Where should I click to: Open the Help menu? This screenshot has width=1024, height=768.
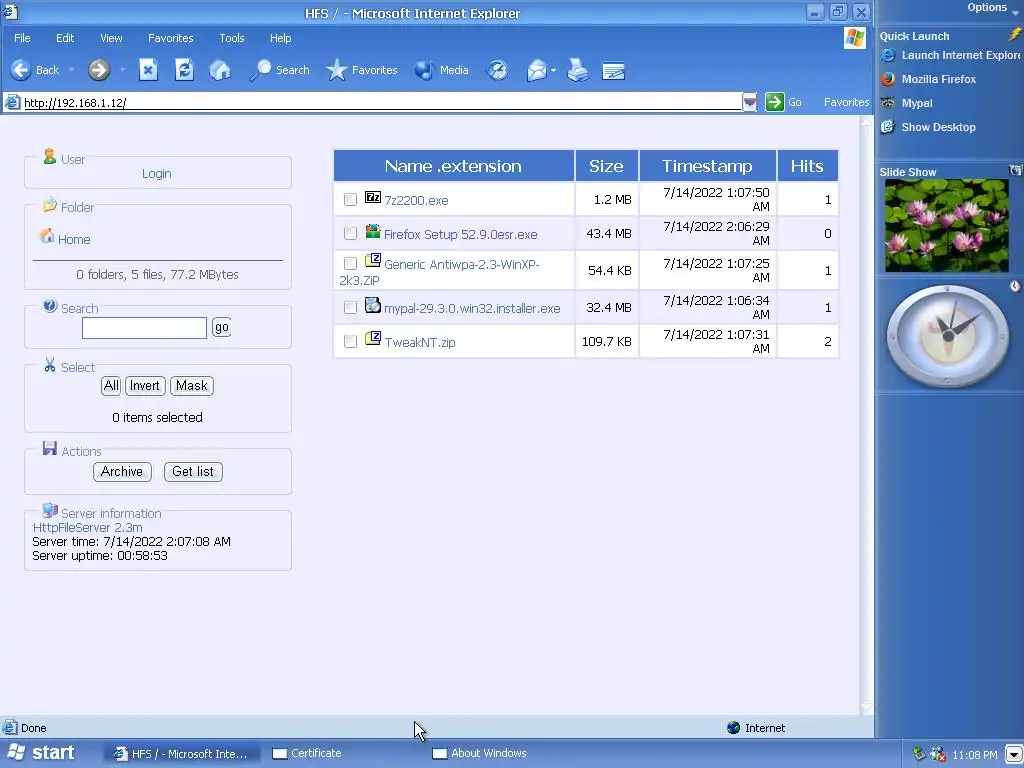click(280, 38)
